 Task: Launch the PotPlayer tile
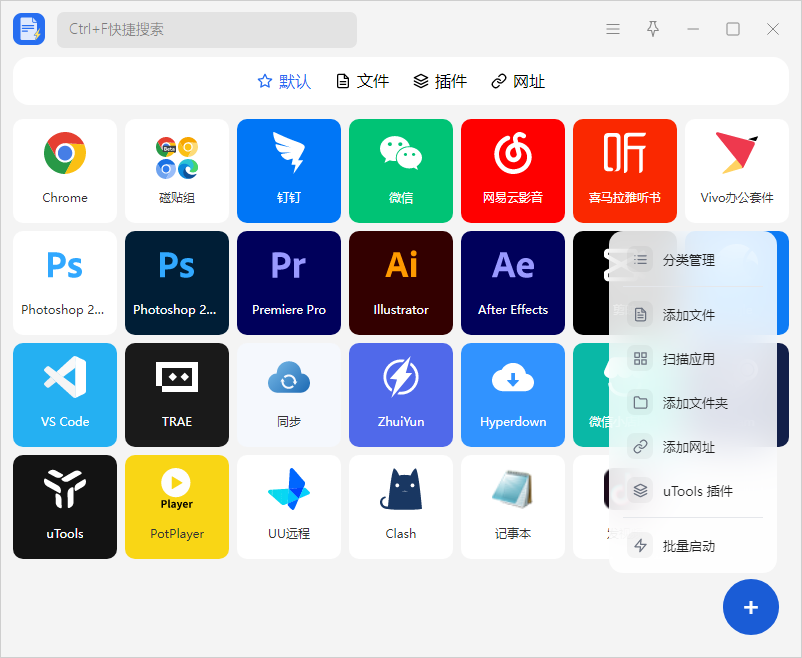click(x=177, y=507)
